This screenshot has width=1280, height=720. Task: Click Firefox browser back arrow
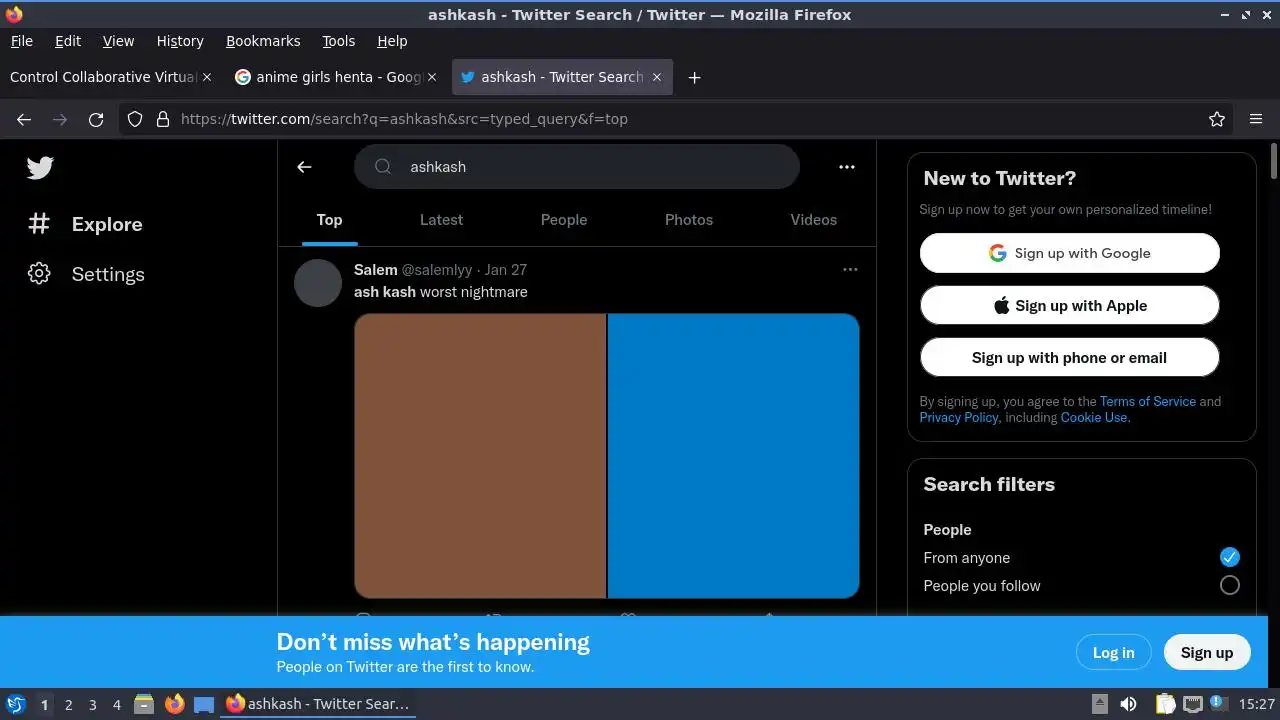24,119
